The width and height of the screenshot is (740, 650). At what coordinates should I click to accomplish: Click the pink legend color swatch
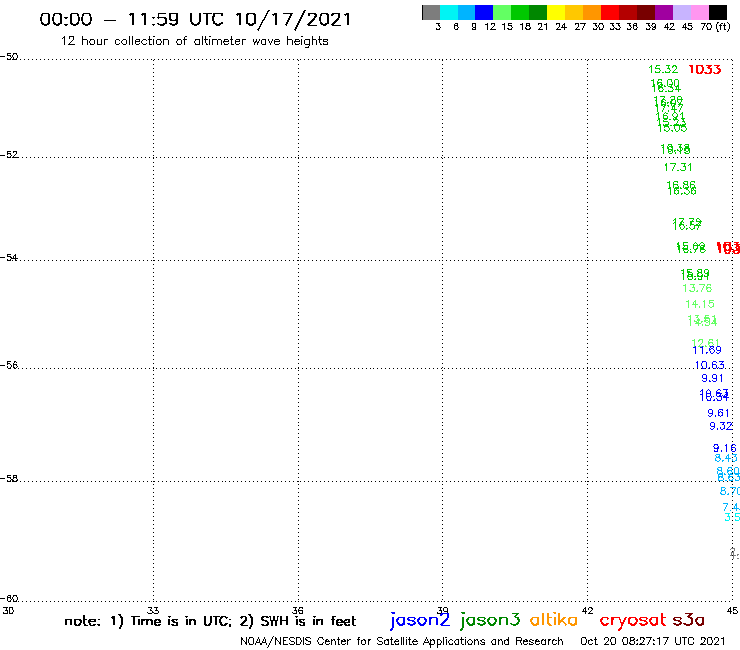tap(700, 12)
